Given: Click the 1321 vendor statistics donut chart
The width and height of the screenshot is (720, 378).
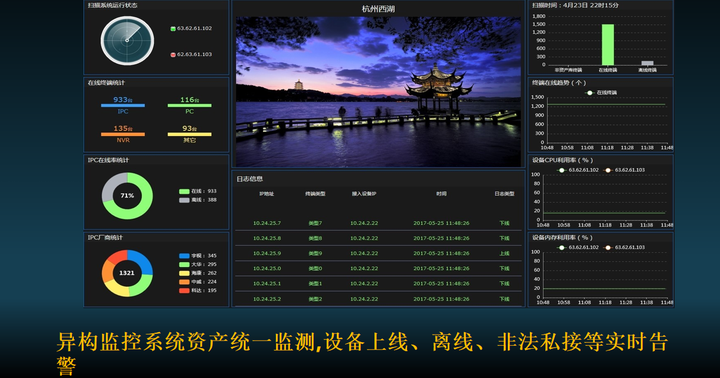Looking at the screenshot, I should tap(127, 273).
